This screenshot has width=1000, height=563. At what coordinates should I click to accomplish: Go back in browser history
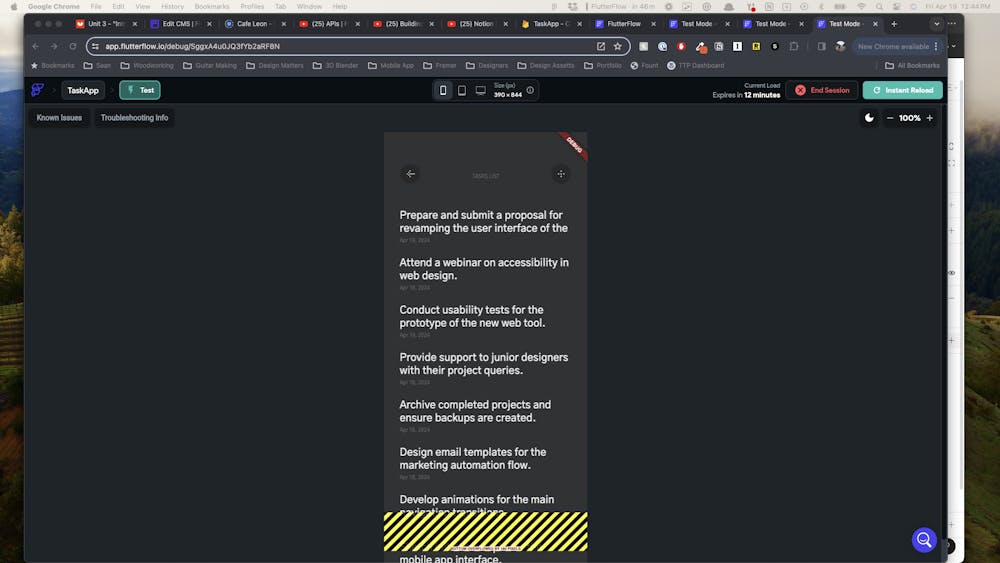pyautogui.click(x=36, y=46)
